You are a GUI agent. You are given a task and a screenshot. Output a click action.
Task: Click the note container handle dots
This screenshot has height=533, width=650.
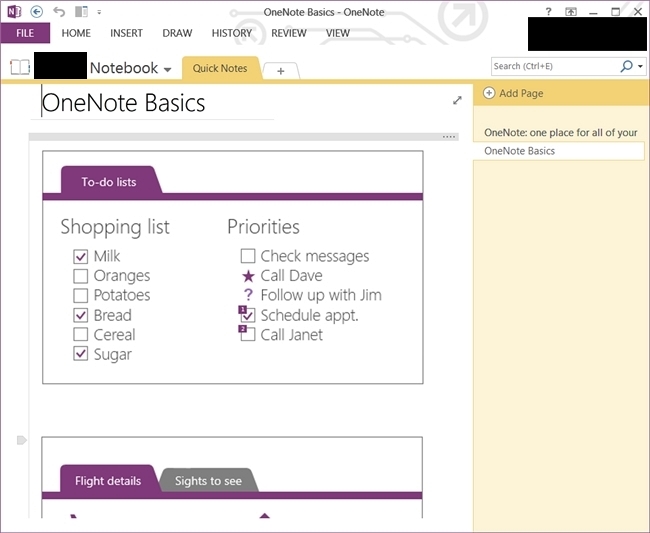[x=449, y=137]
